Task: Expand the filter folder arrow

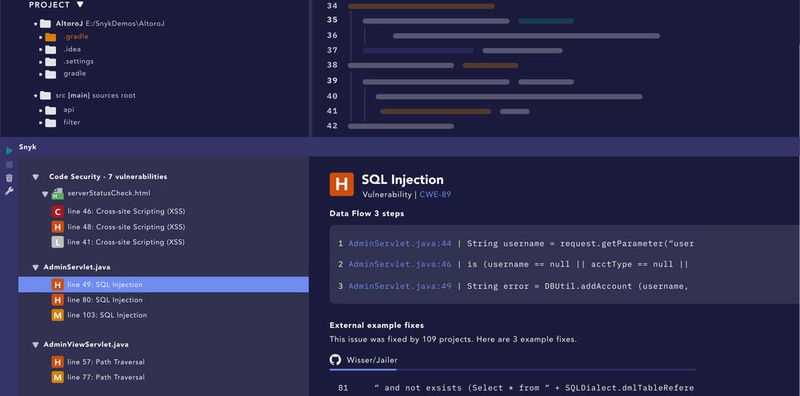Action: 41,123
